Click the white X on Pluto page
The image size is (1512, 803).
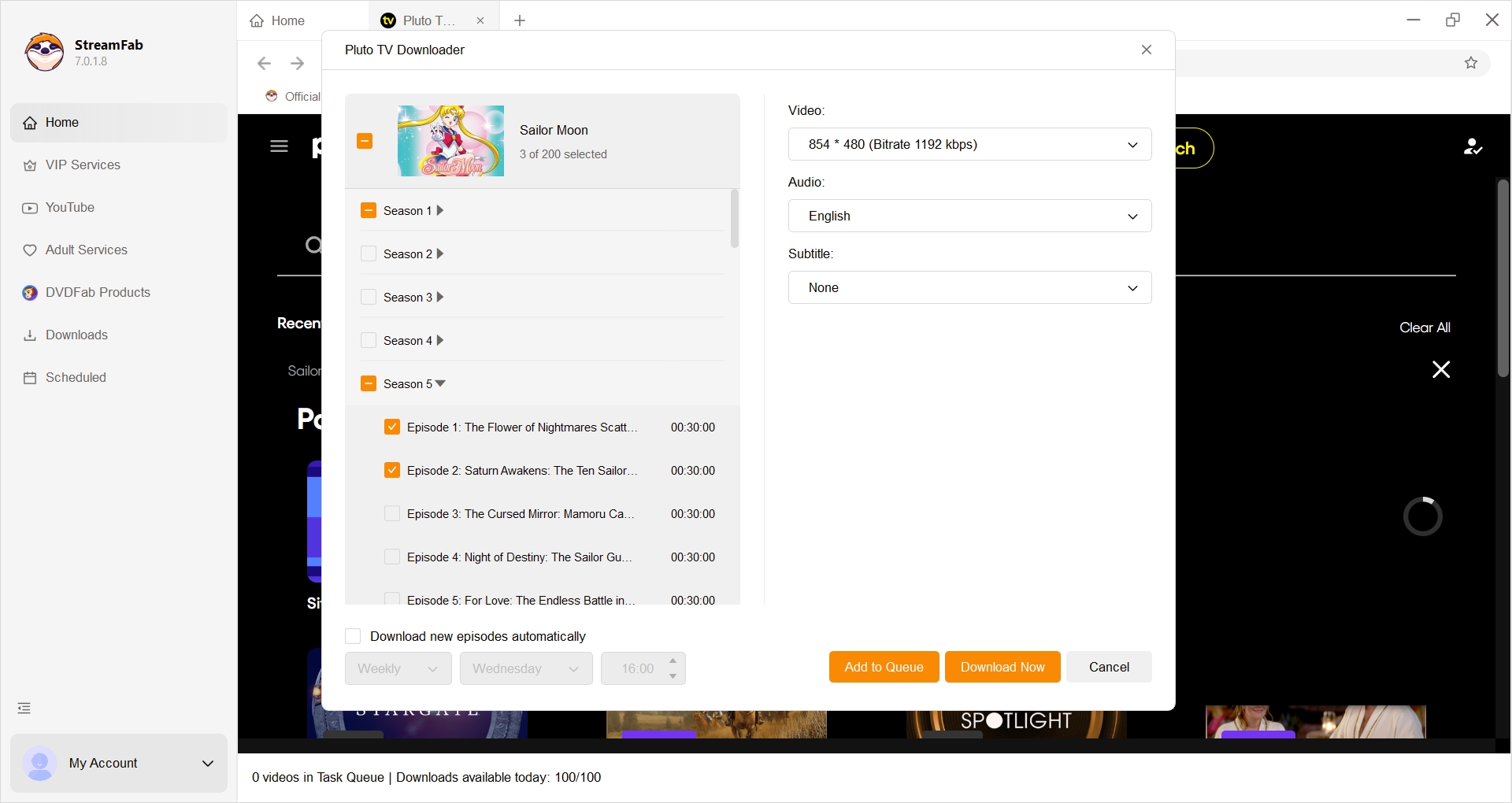(x=1441, y=369)
